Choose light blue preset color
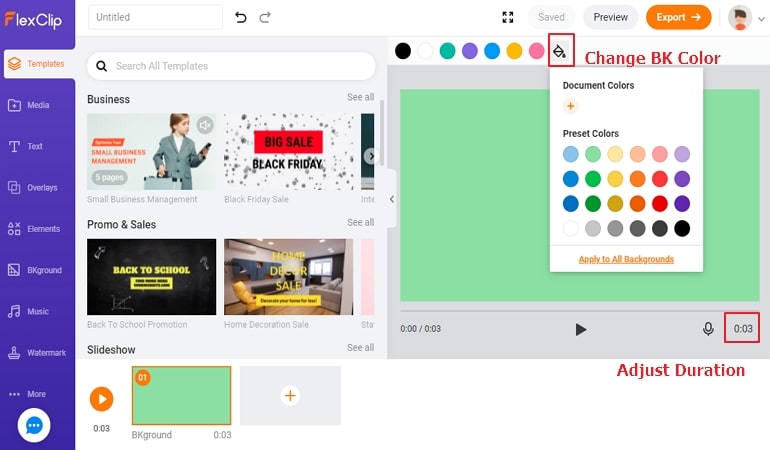Image resolution: width=770 pixels, height=450 pixels. (571, 154)
